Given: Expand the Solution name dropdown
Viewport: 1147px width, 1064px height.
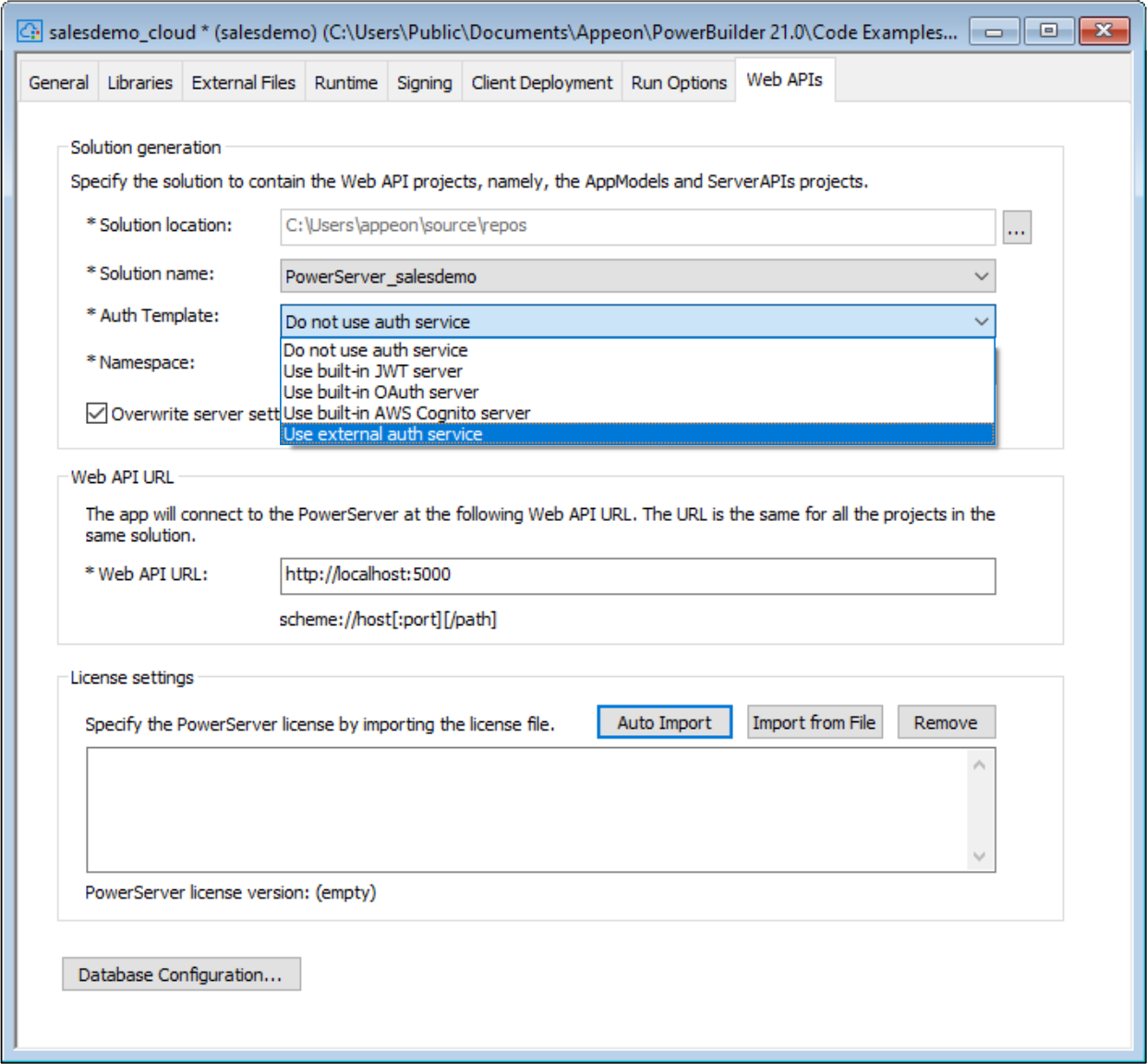Looking at the screenshot, I should point(981,276).
